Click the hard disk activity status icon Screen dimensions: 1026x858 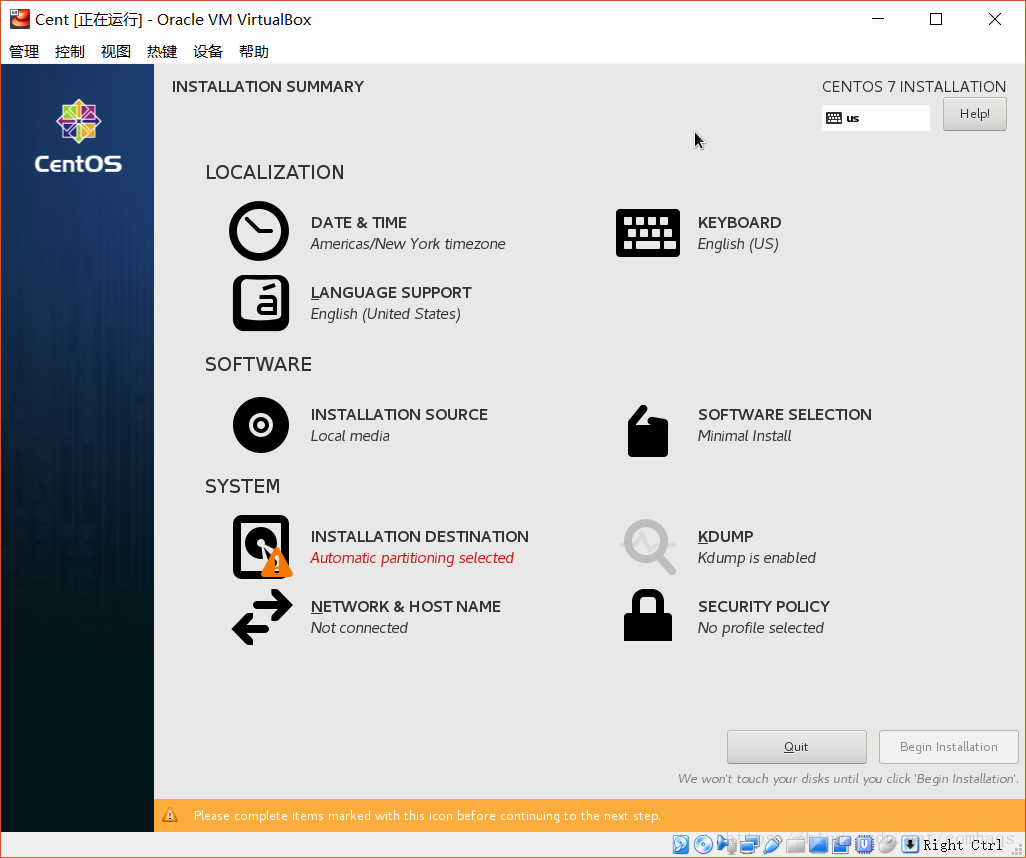click(681, 844)
